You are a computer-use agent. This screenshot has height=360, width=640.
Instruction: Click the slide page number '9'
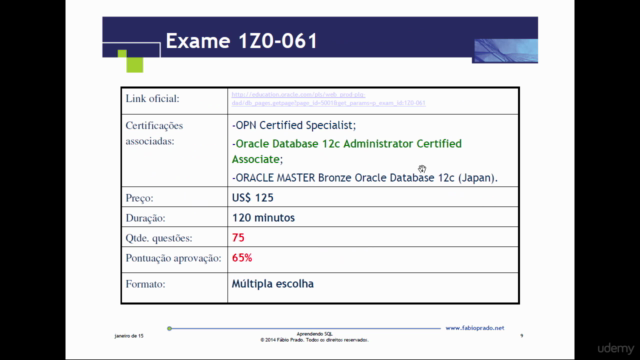pyautogui.click(x=522, y=336)
